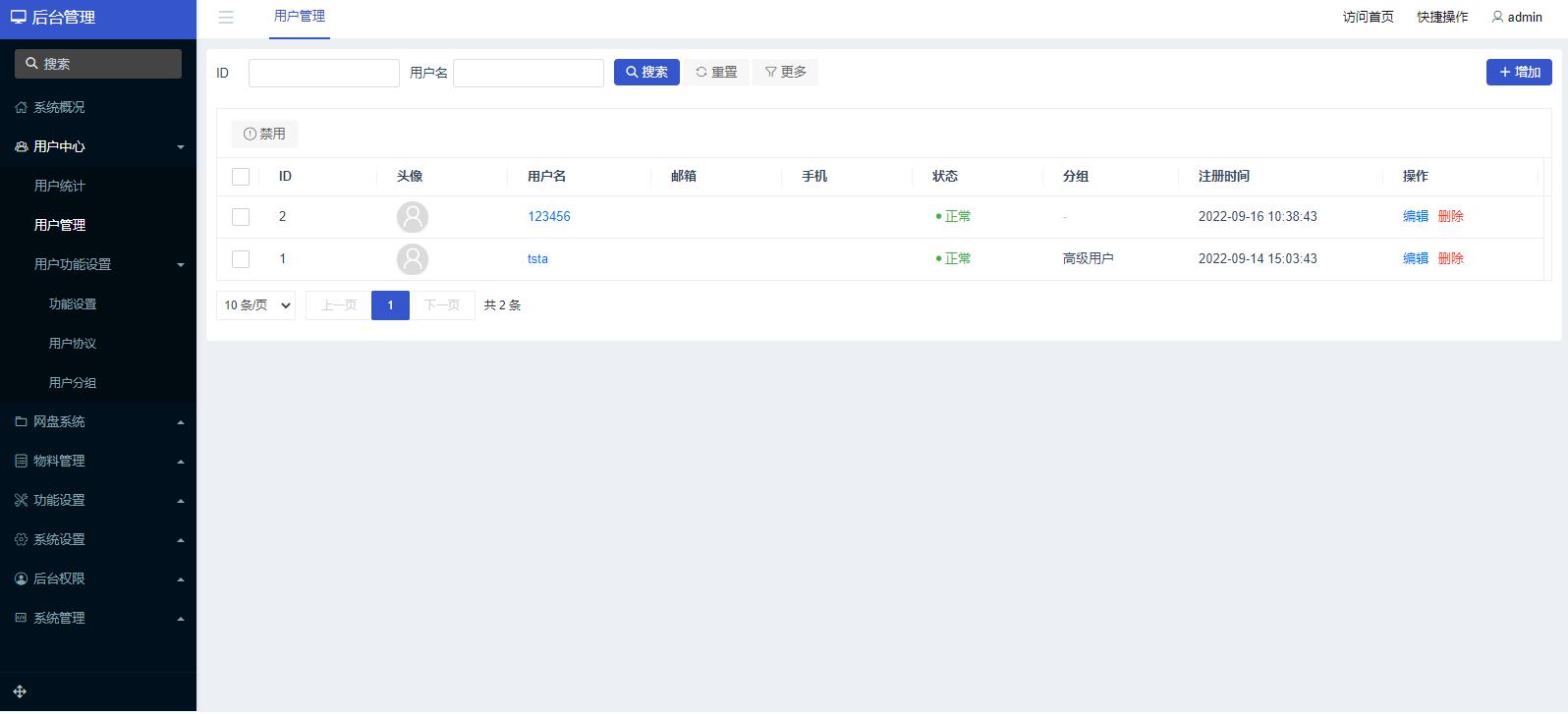This screenshot has width=1568, height=714.
Task: Click the hamburger menu collapse icon
Action: (x=226, y=18)
